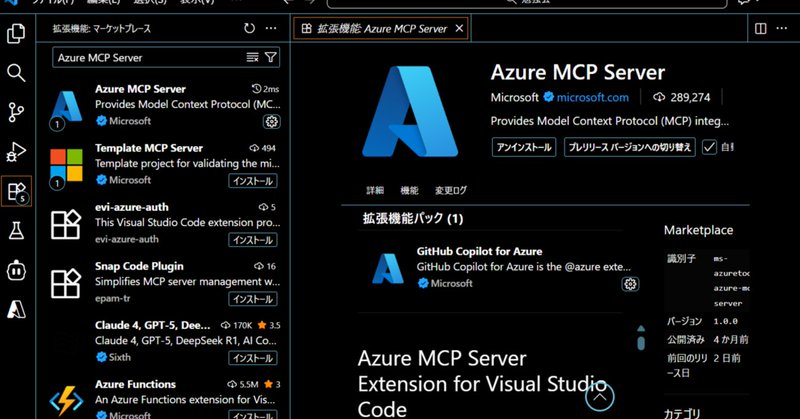Screen dimensions: 800x419
Task: Open gear settings for GitHub Copilot for Azure
Action: point(631,284)
